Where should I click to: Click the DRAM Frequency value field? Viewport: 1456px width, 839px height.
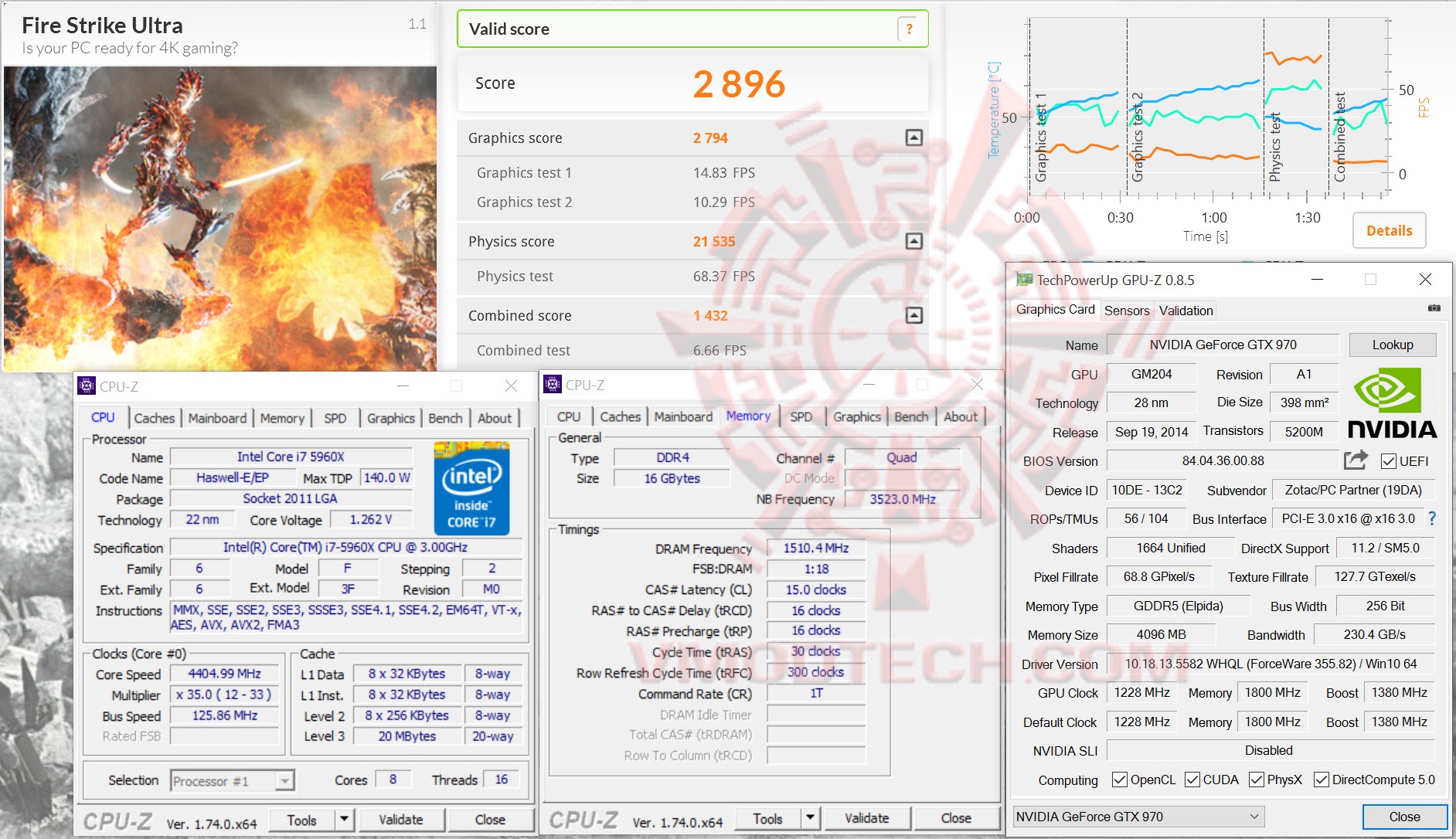tap(816, 549)
